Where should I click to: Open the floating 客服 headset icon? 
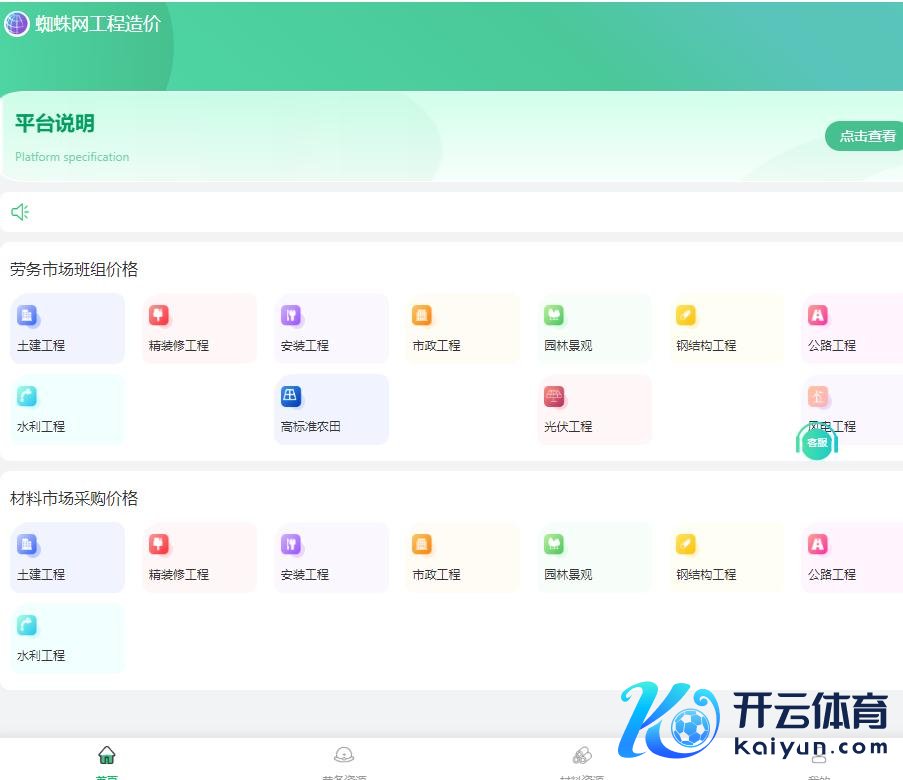coord(817,442)
